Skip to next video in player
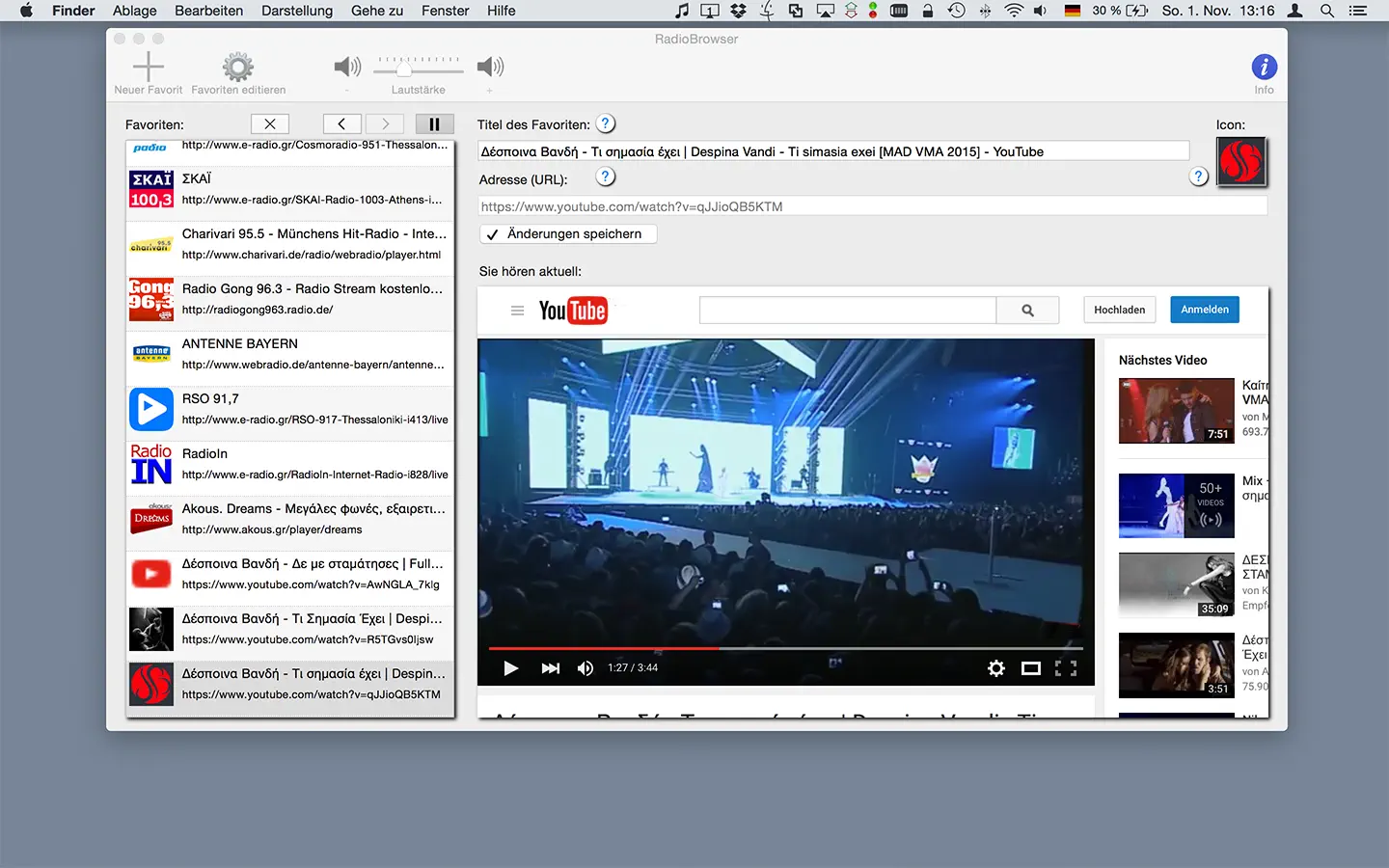Image resolution: width=1389 pixels, height=868 pixels. [550, 668]
